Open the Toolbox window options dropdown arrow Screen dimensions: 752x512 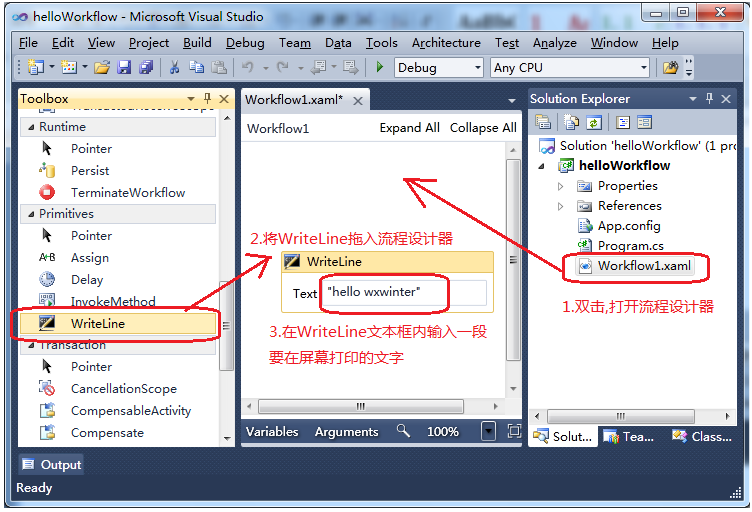point(190,99)
